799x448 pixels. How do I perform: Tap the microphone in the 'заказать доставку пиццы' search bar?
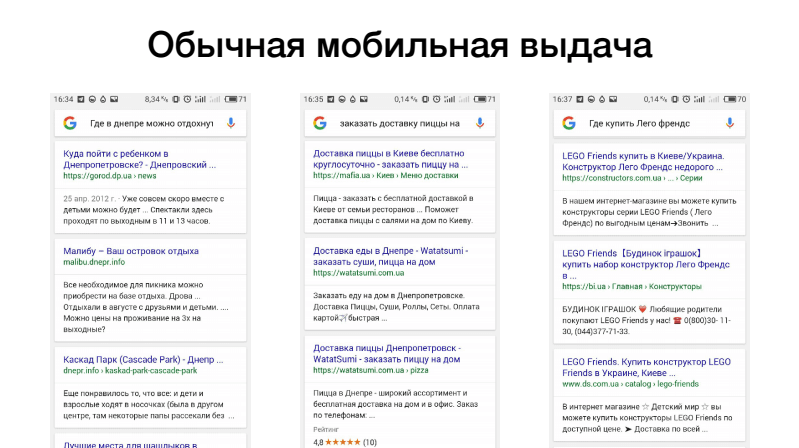[480, 123]
